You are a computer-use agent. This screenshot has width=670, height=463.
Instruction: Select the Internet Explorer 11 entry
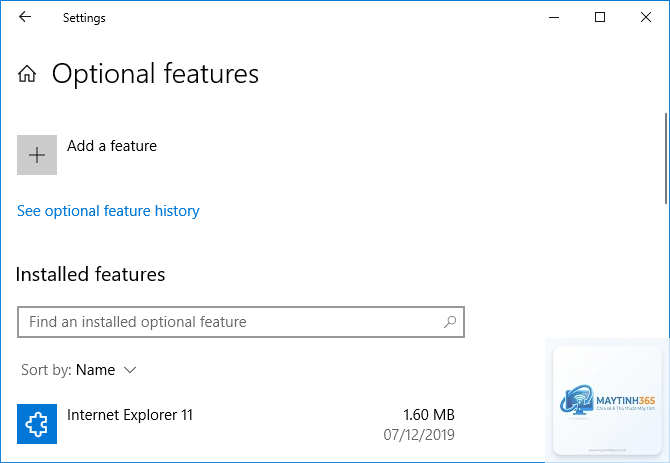click(236, 424)
